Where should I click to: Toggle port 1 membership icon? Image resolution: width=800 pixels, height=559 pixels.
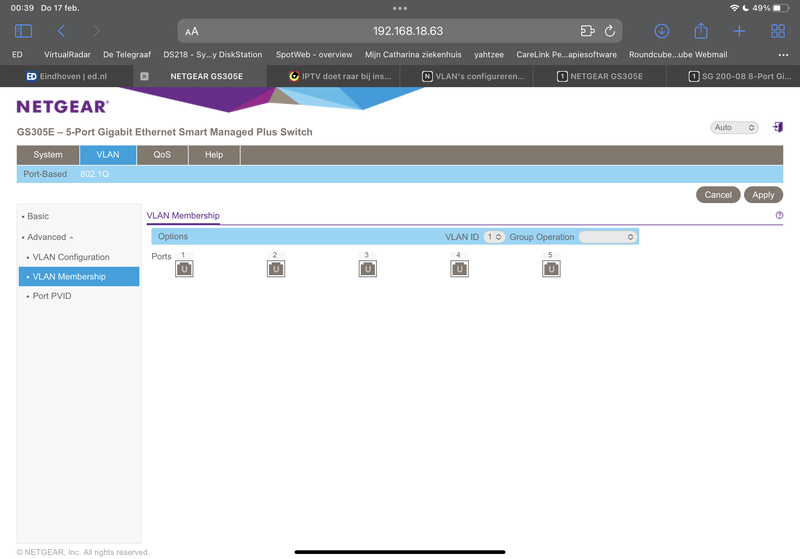(184, 269)
